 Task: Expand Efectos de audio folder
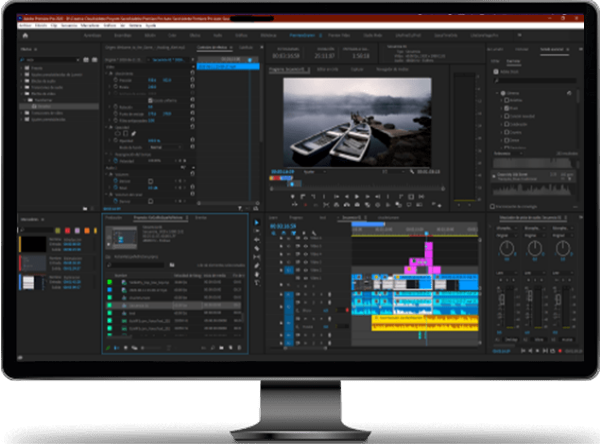tap(21, 81)
